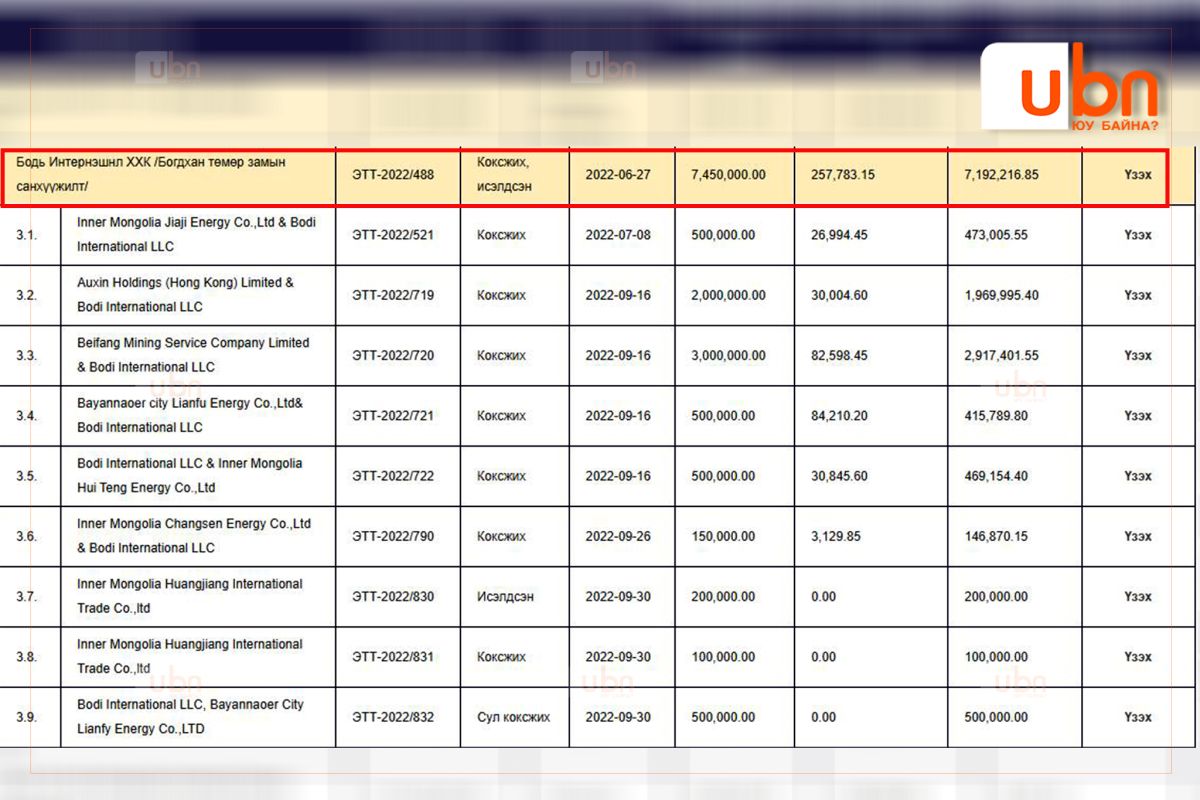View details for Beifang Mining Service row
This screenshot has height=800, width=1200.
click(1137, 356)
